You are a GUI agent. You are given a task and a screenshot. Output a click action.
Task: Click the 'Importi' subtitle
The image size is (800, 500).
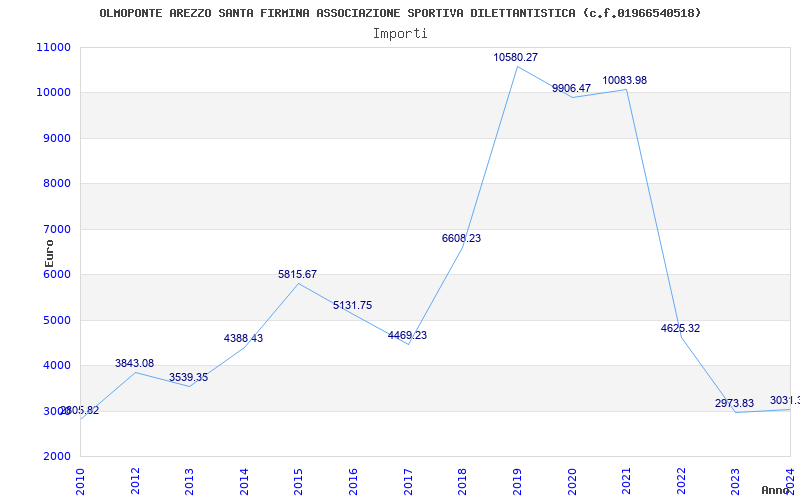[x=400, y=34]
